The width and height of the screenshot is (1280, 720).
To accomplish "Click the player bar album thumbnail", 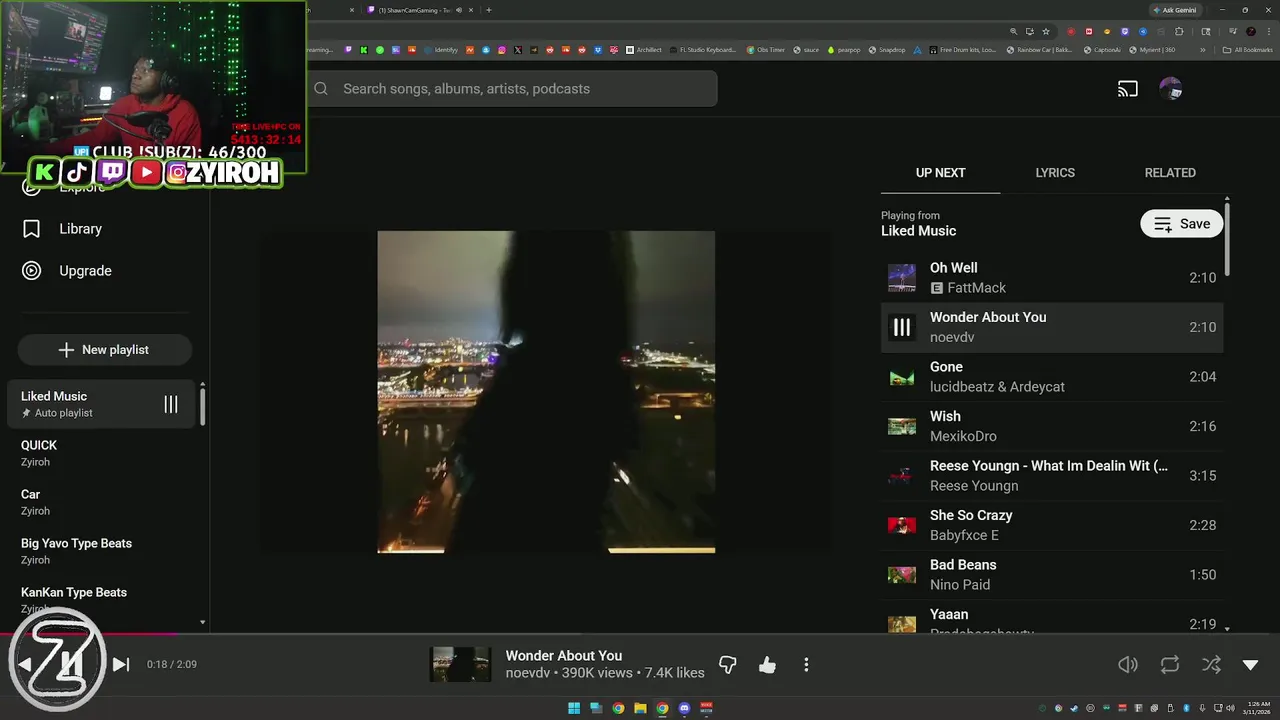I will point(460,665).
